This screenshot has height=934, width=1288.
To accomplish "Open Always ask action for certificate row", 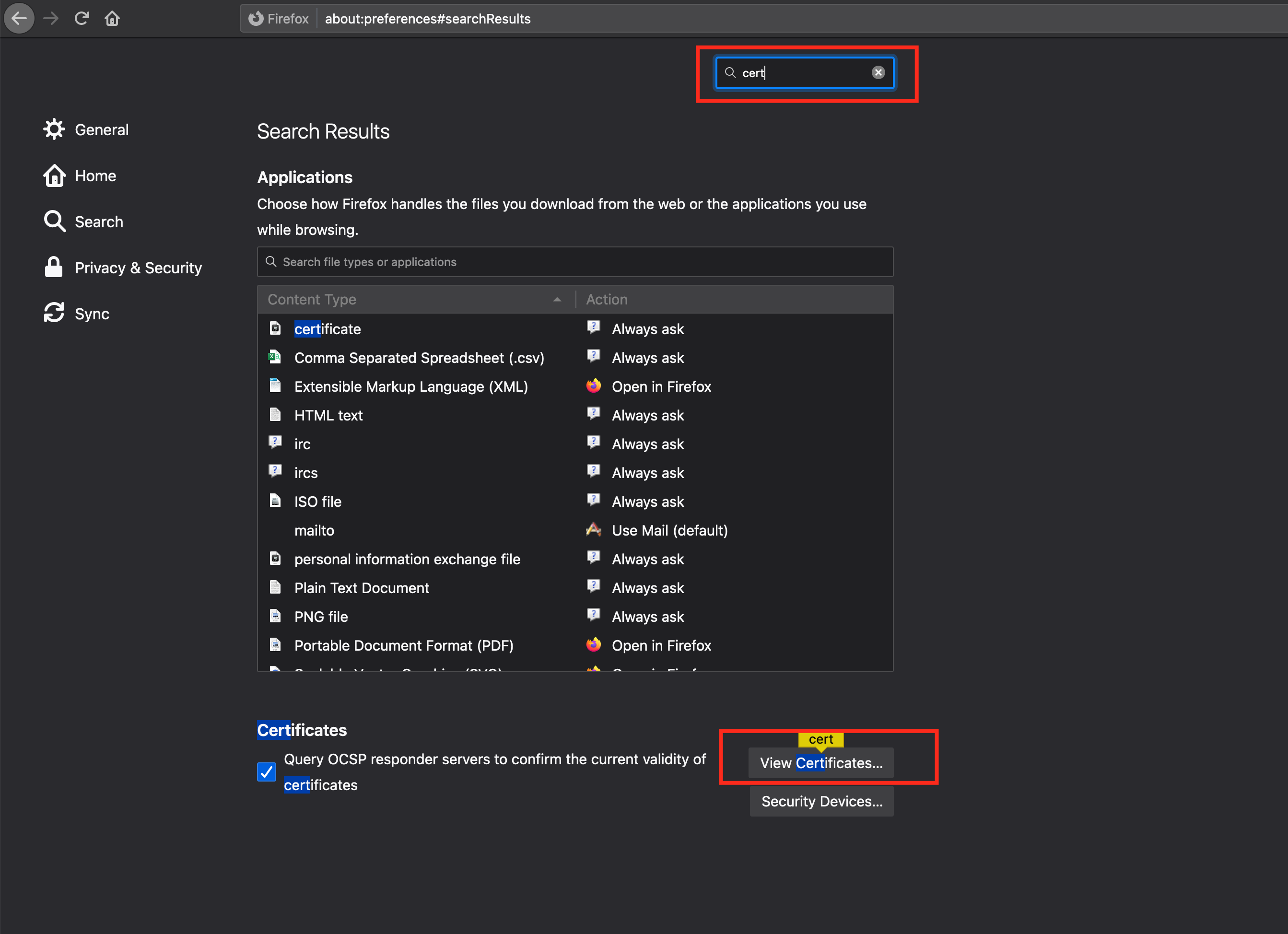I will tap(647, 329).
